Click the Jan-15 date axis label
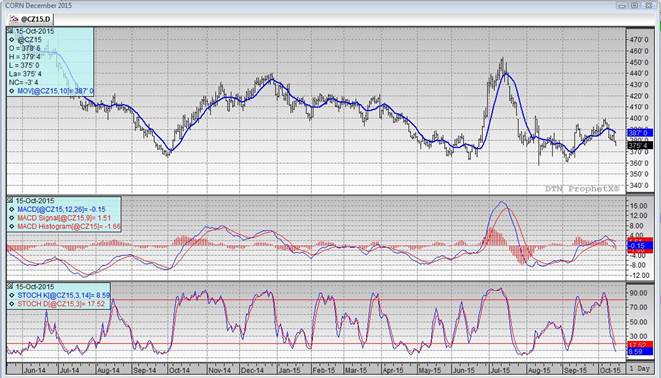This screenshot has width=661, height=378. 289,370
